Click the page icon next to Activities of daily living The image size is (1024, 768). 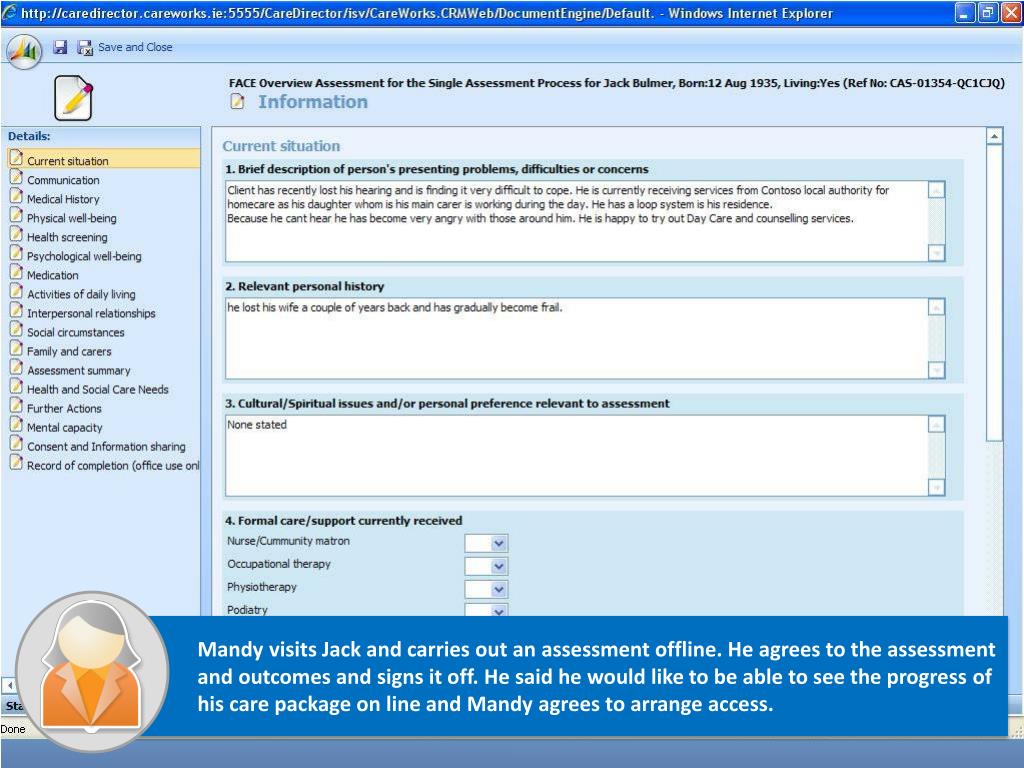16,291
